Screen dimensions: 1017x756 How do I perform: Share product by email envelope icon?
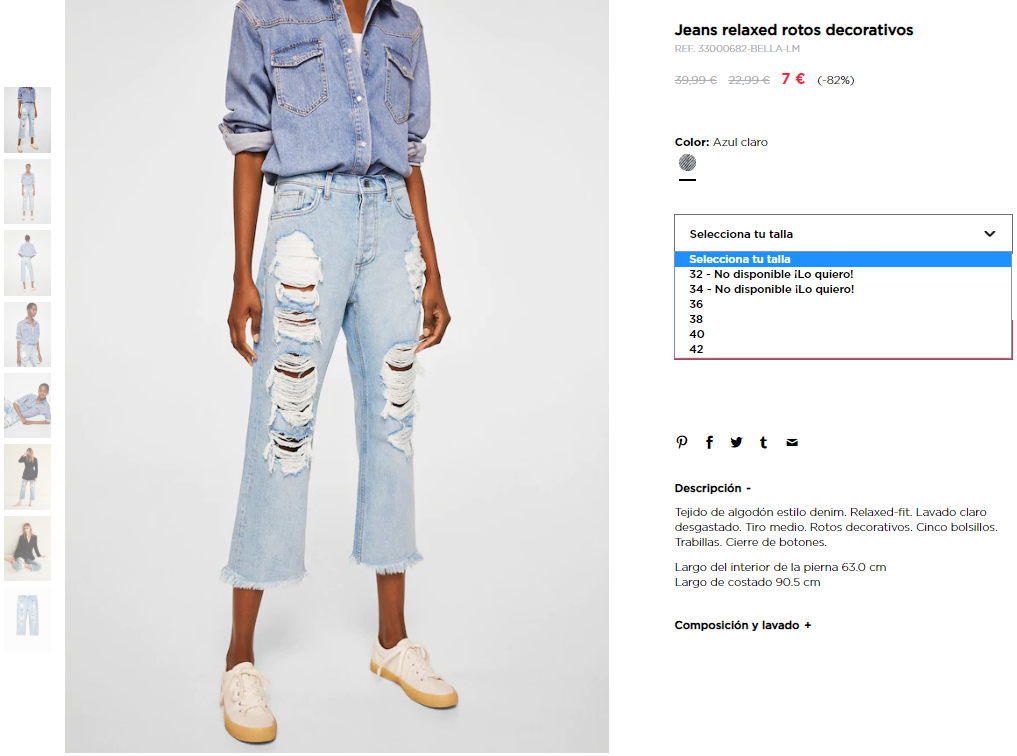pos(792,442)
